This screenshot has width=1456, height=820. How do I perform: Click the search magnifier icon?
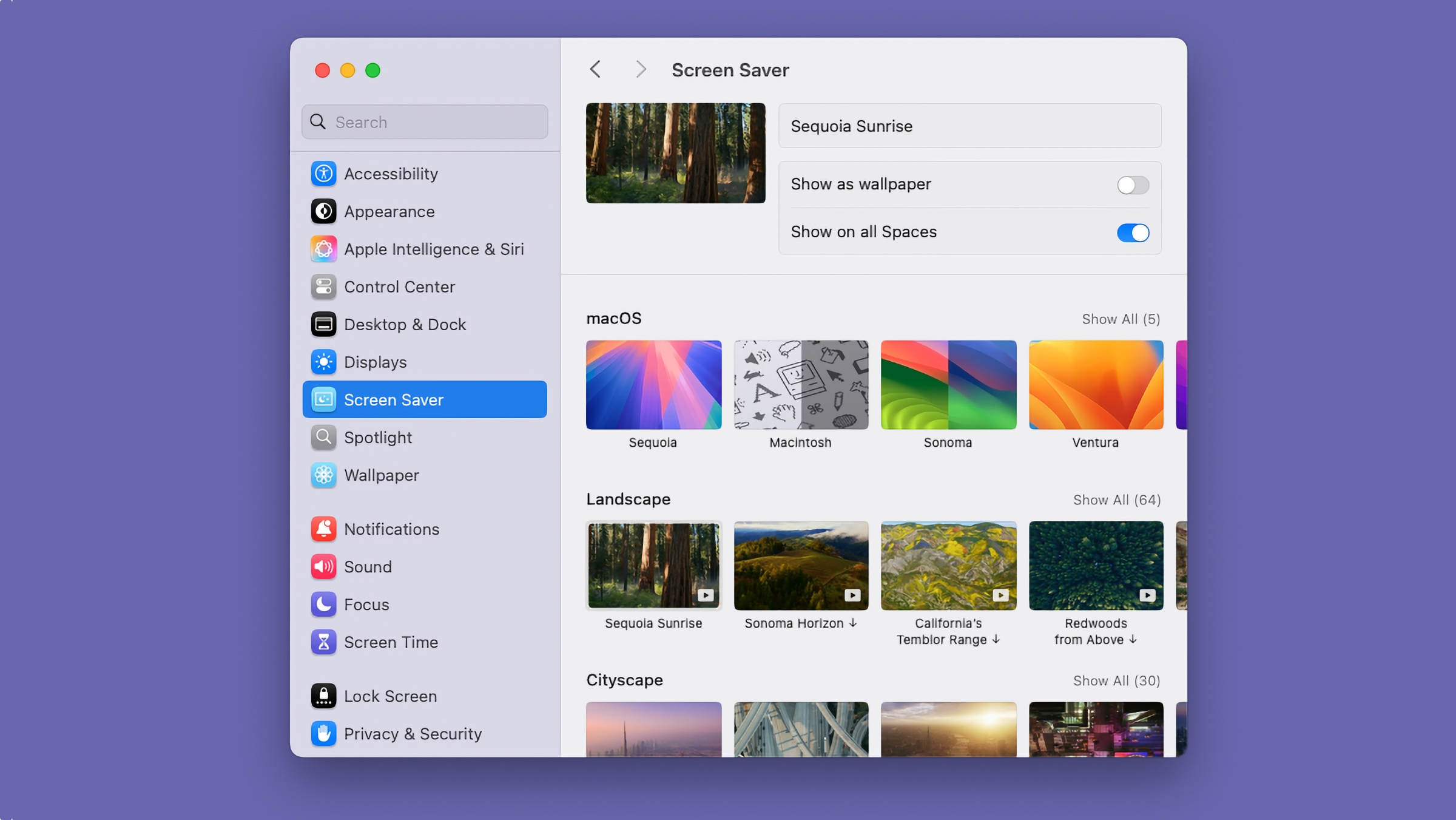[x=318, y=121]
